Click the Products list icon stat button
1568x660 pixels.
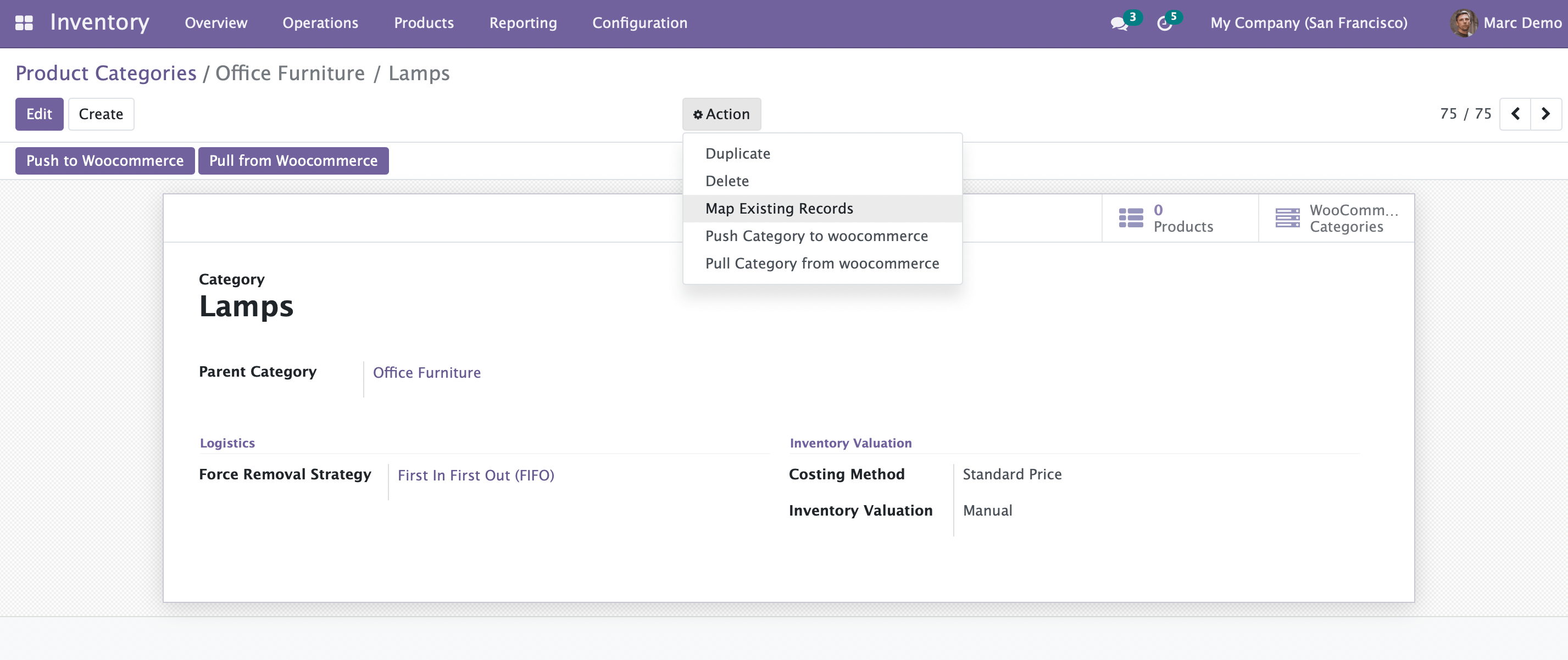[x=1131, y=218]
